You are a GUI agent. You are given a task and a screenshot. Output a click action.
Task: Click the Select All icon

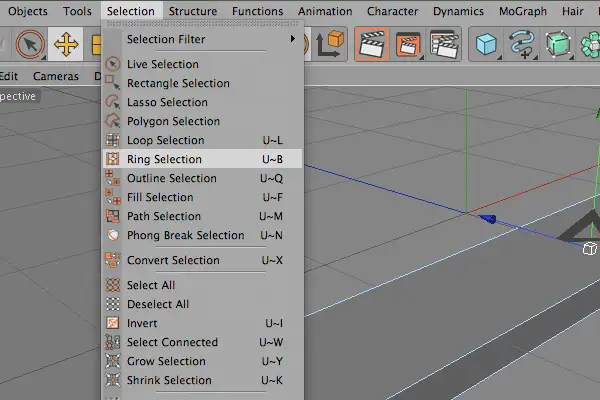point(112,285)
